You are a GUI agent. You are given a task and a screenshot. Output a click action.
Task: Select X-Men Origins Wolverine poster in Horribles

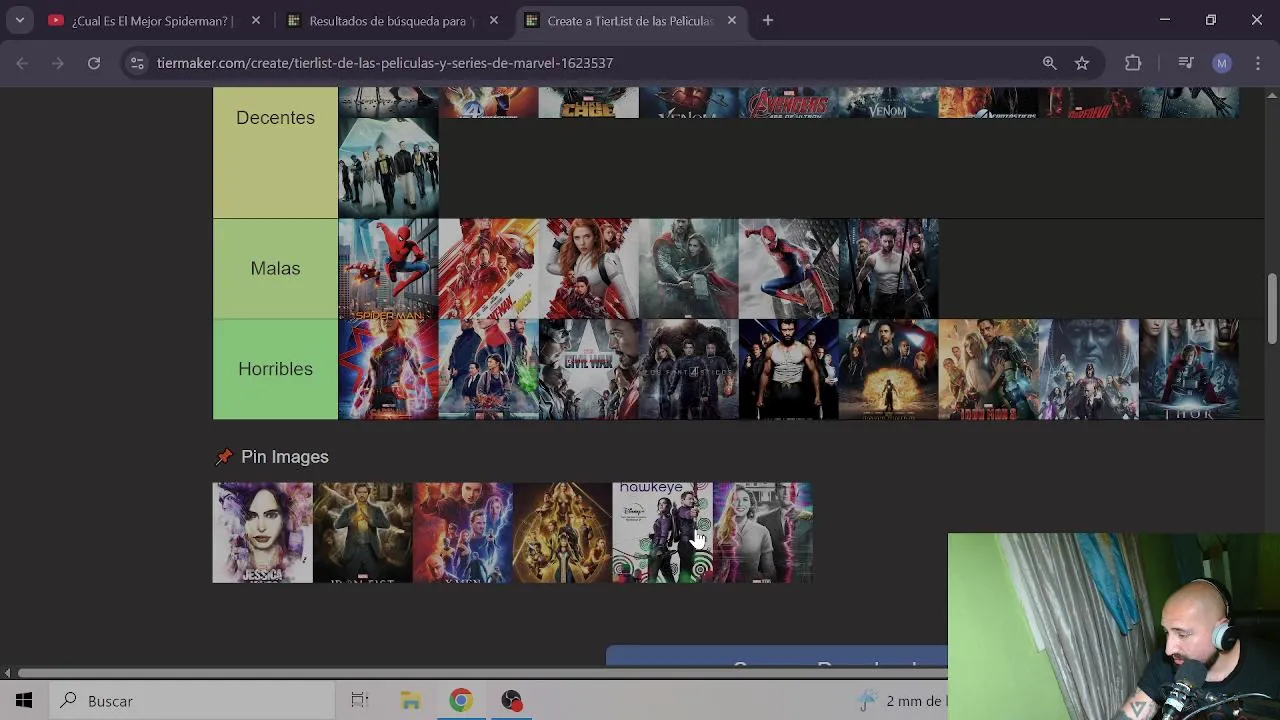click(788, 369)
